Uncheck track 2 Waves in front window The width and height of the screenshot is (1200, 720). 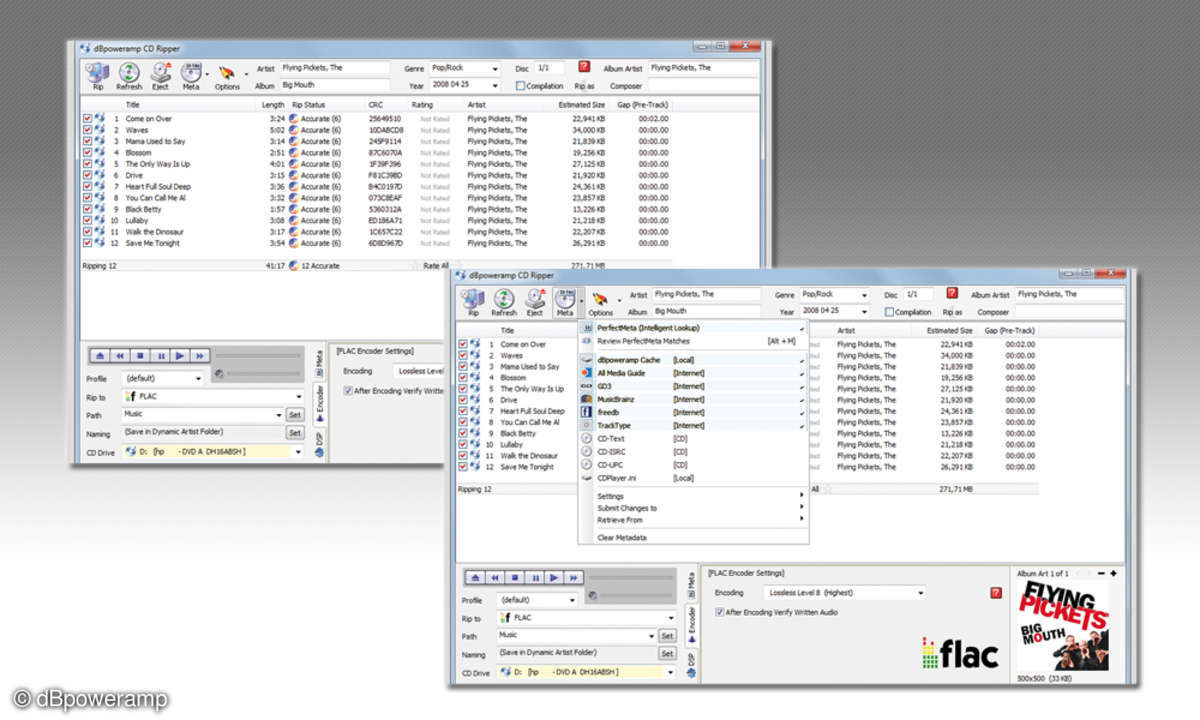tap(463, 355)
